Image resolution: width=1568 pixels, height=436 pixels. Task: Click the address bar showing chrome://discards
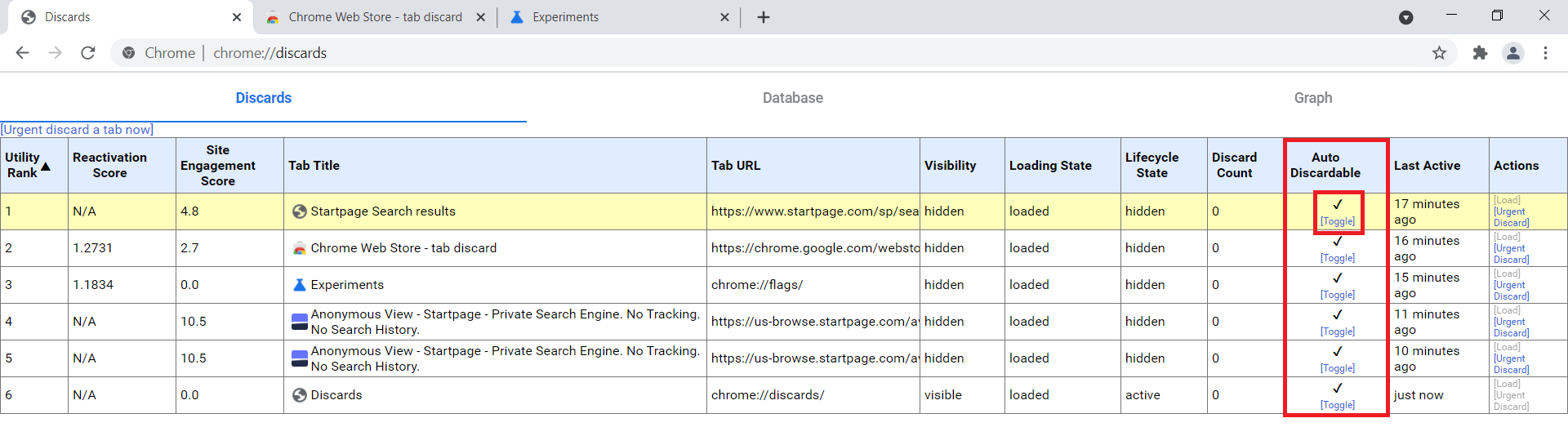click(x=784, y=53)
